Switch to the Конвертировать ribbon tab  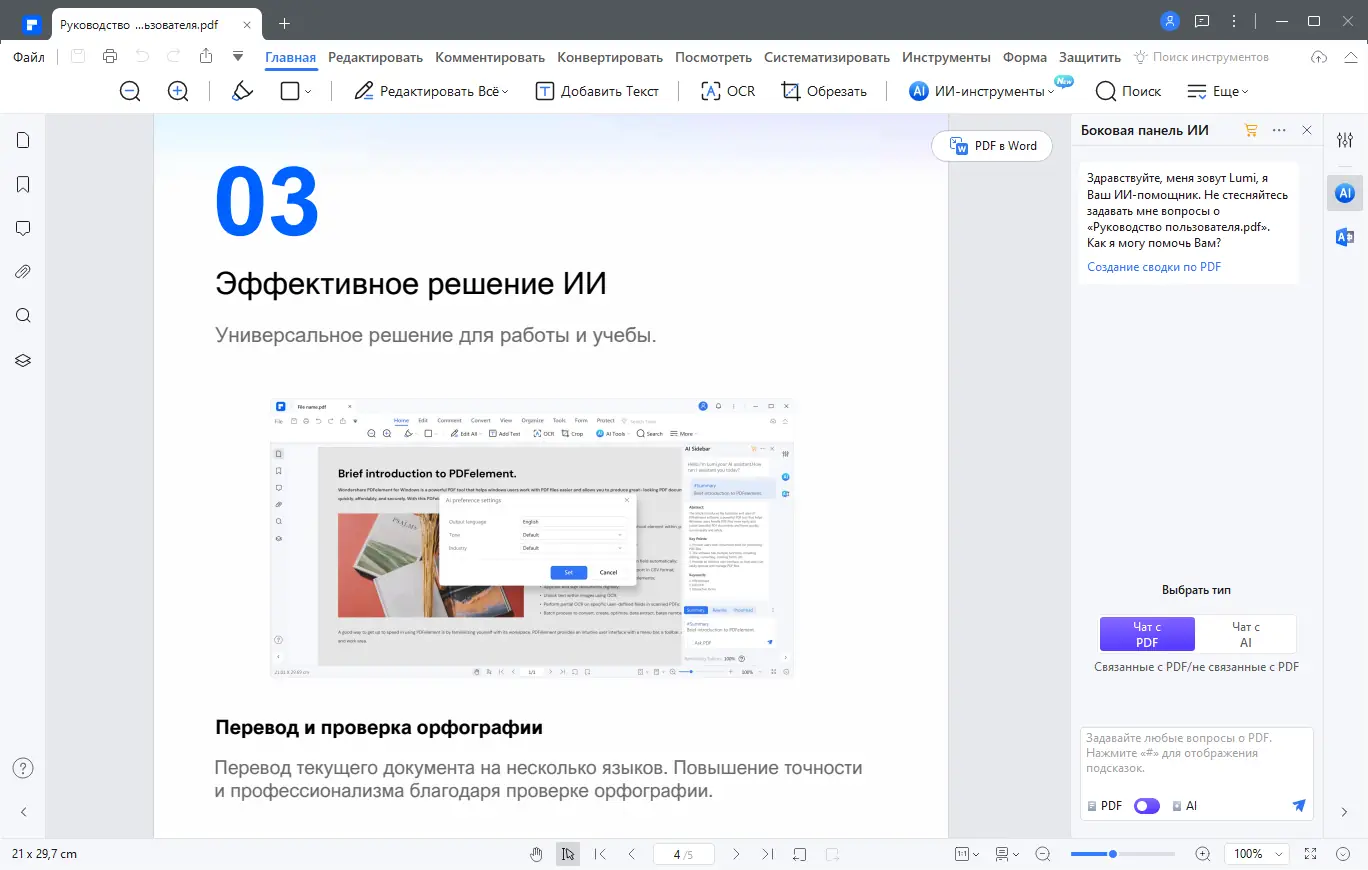coord(610,57)
